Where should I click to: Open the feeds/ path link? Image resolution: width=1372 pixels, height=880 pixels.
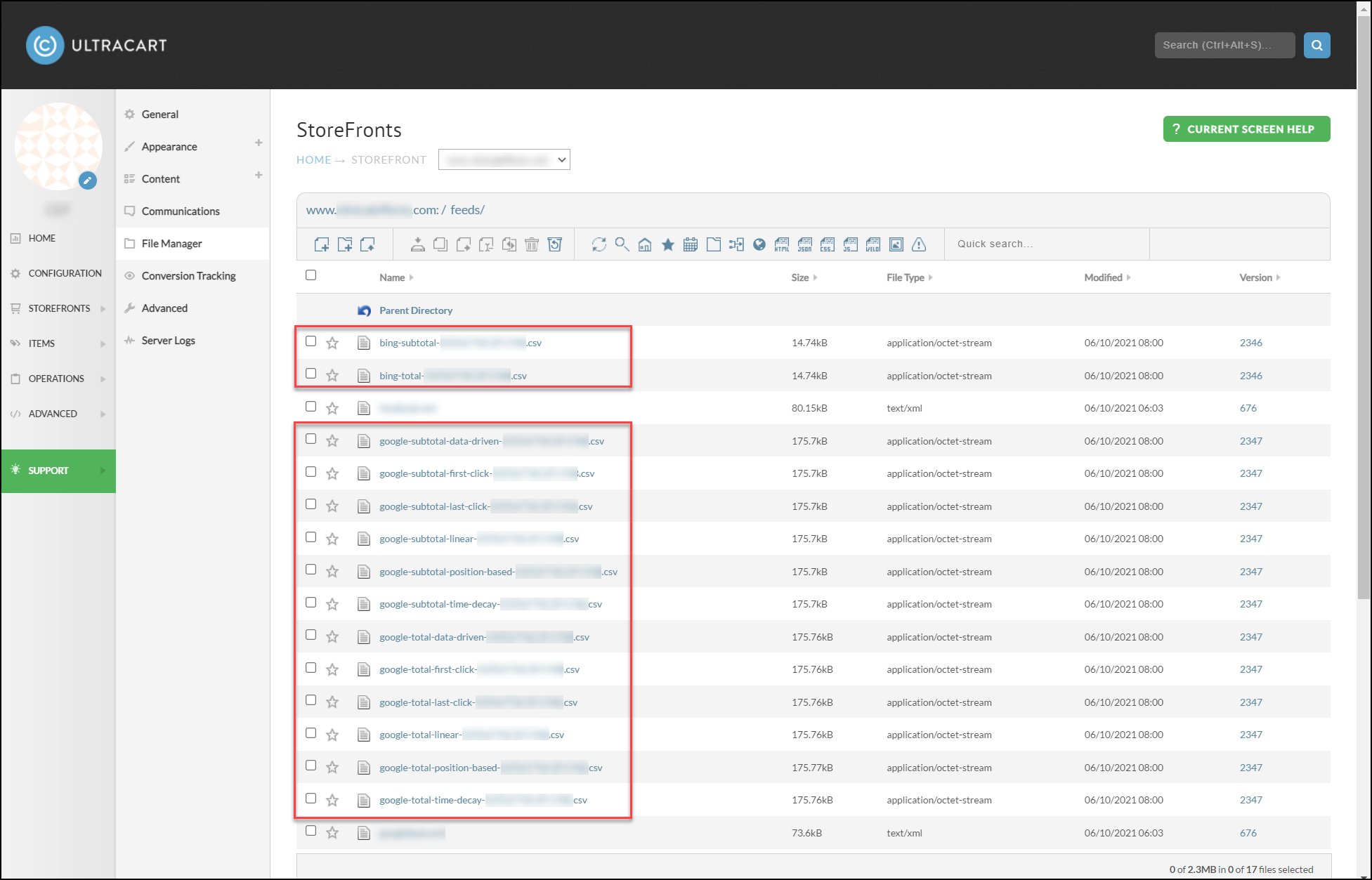pos(467,210)
